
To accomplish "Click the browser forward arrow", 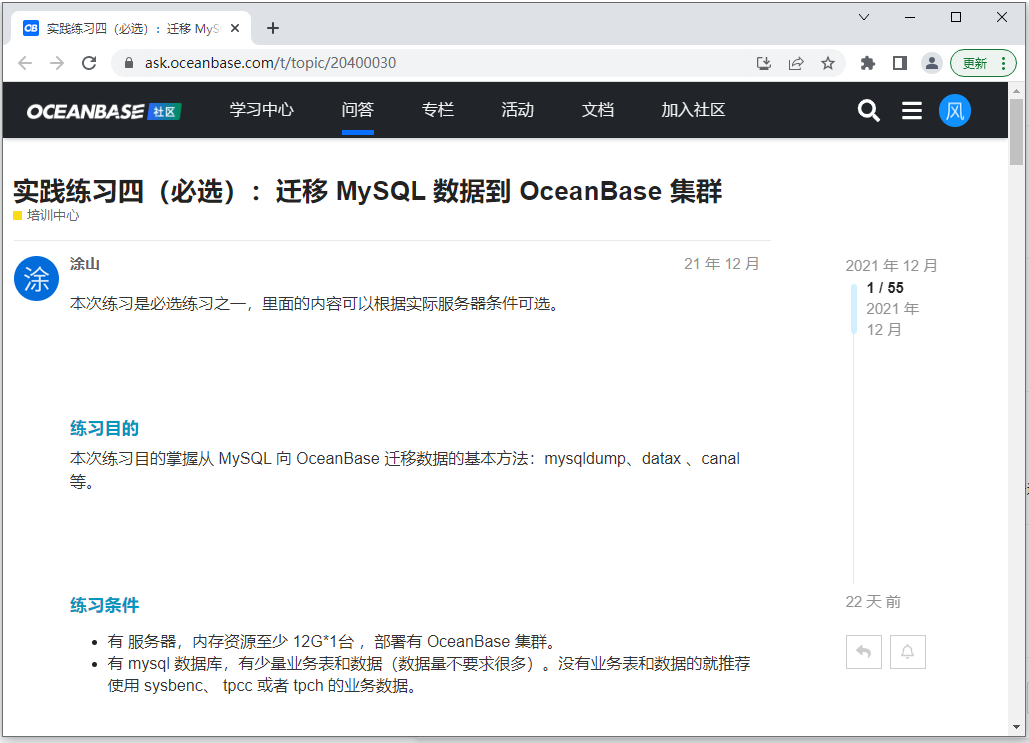I will (57, 63).
